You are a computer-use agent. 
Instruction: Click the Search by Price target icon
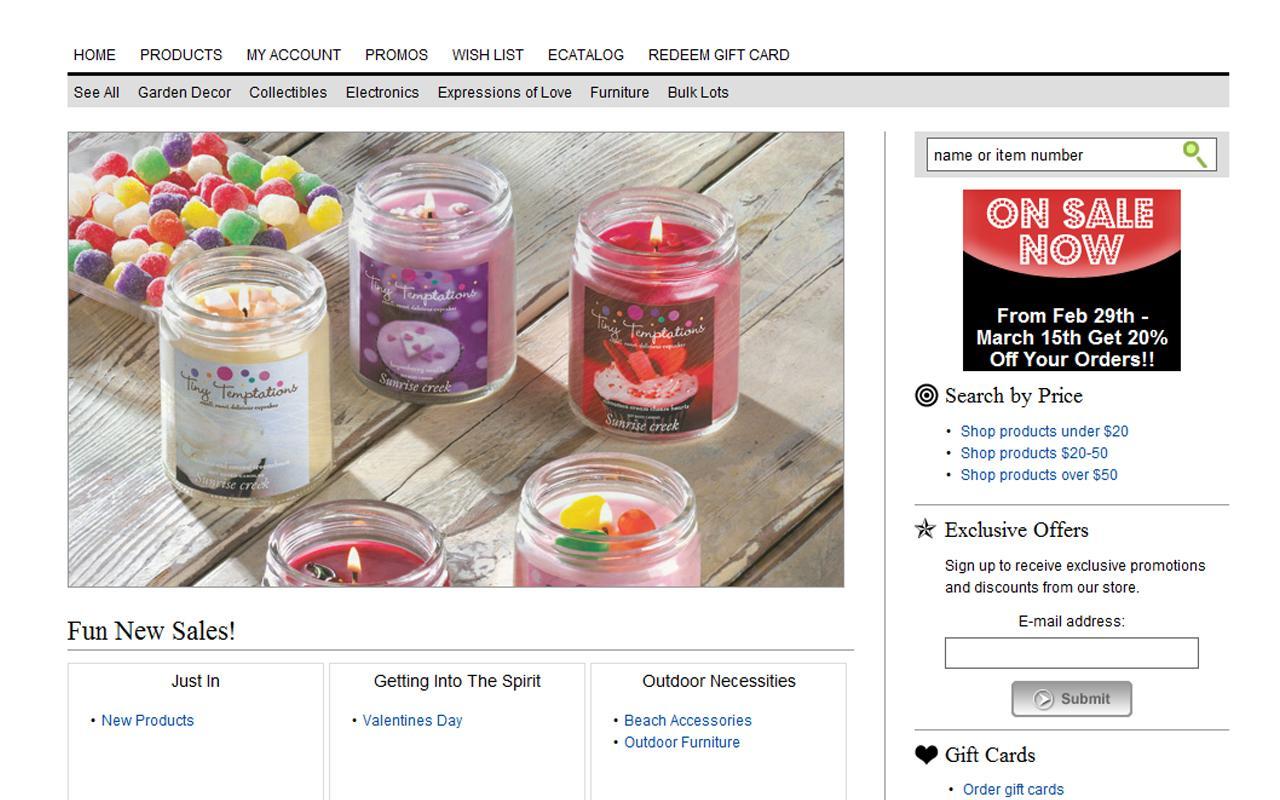pos(926,395)
